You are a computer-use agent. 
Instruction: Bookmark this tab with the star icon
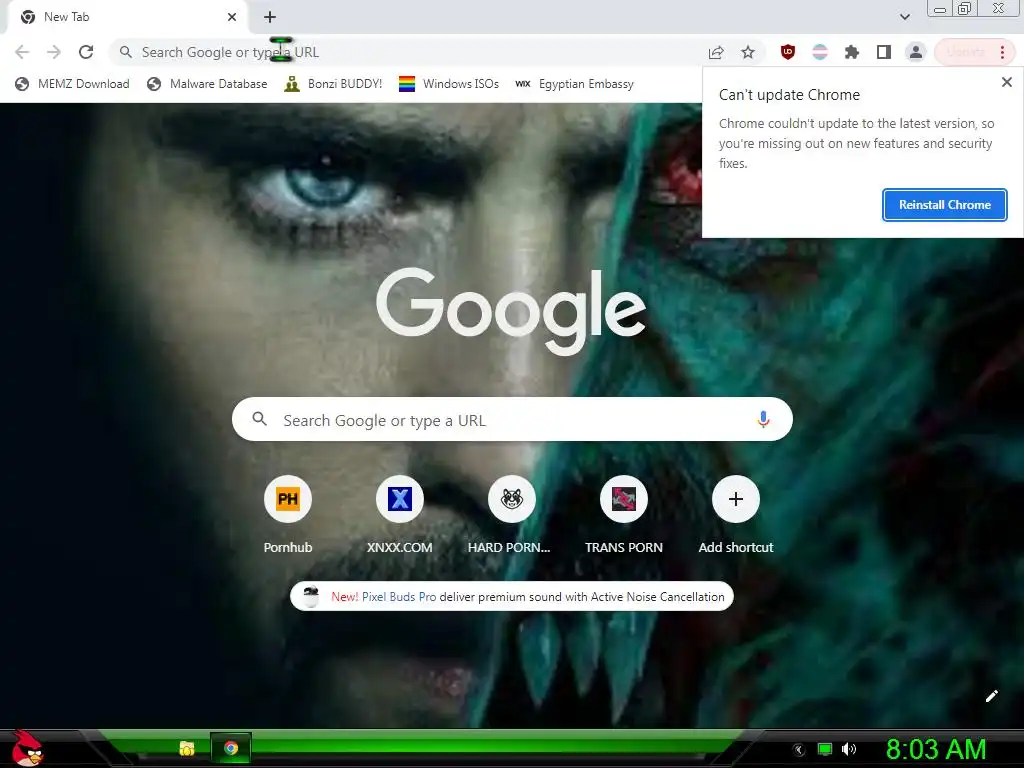click(x=748, y=52)
